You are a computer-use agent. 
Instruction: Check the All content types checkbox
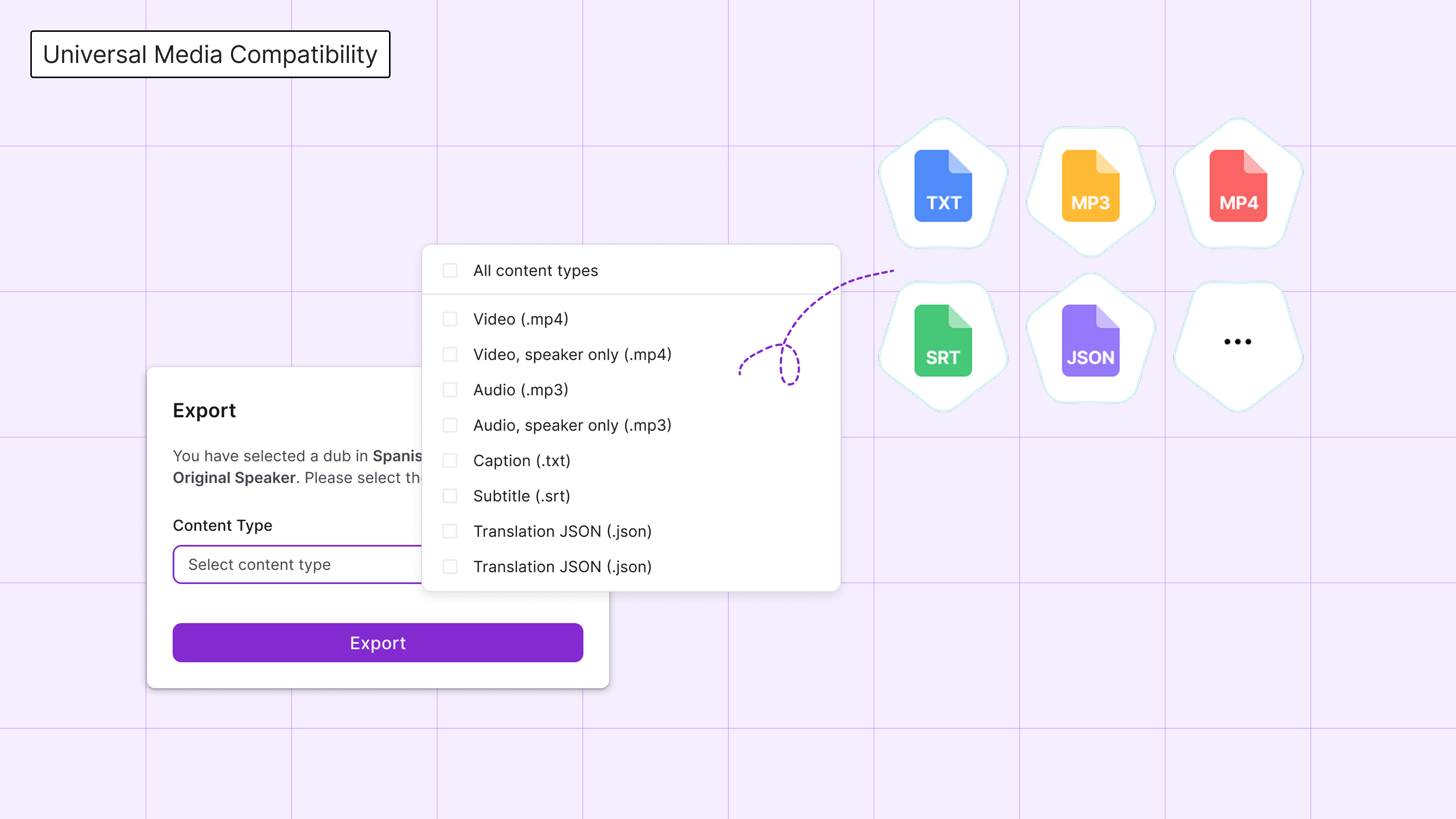(x=450, y=271)
